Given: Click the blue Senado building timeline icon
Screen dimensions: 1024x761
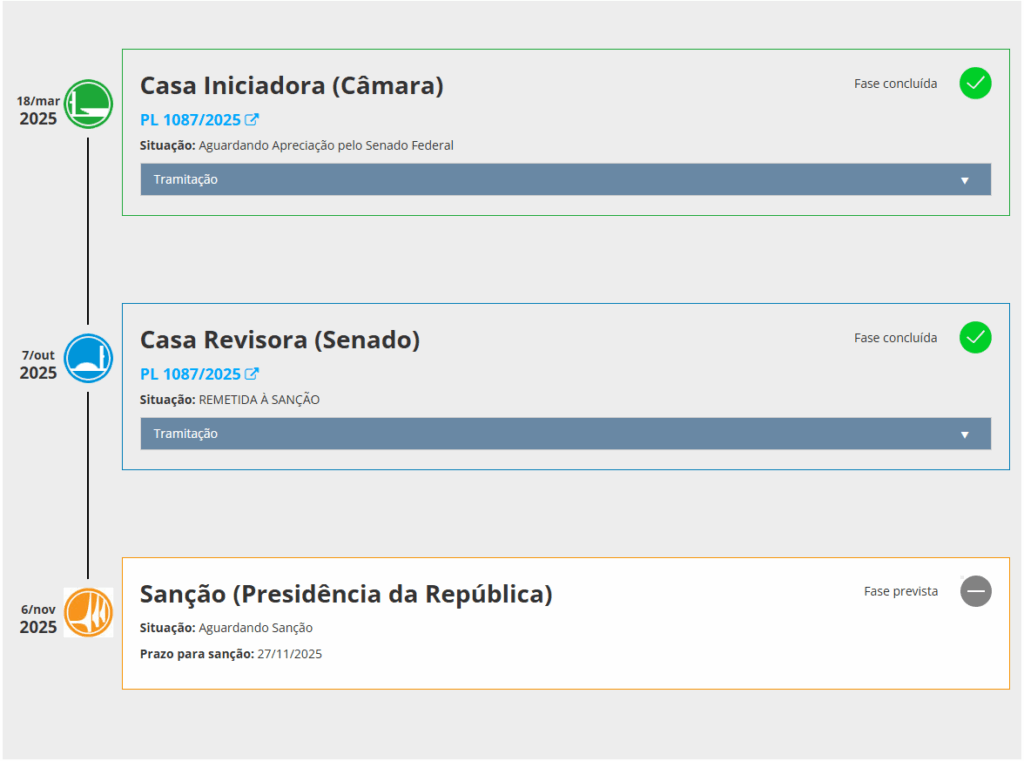Looking at the screenshot, I should point(88,358).
